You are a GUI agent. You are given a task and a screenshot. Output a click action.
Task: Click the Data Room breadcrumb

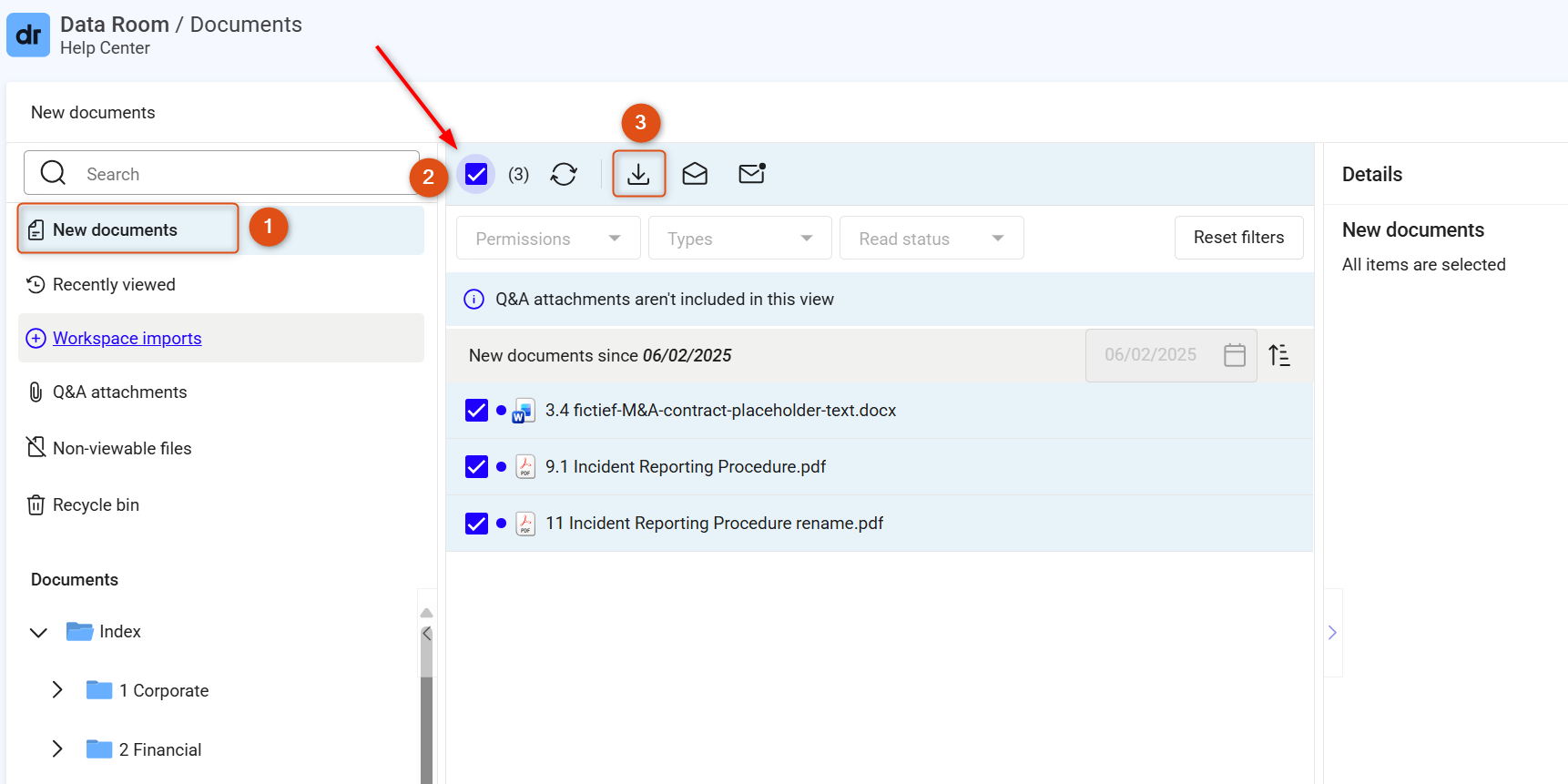coord(115,25)
